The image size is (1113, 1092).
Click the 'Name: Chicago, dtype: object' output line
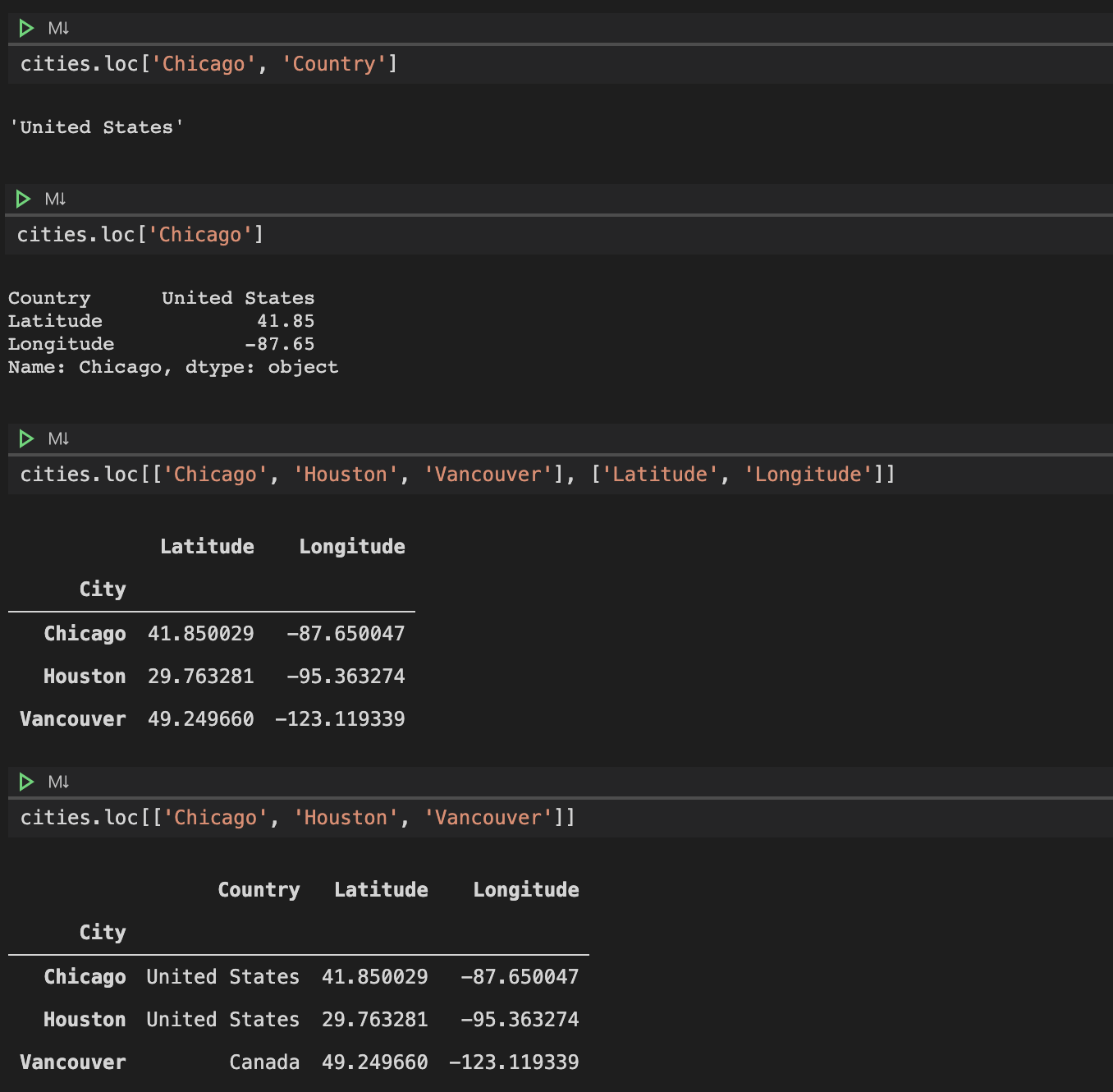coord(172,367)
